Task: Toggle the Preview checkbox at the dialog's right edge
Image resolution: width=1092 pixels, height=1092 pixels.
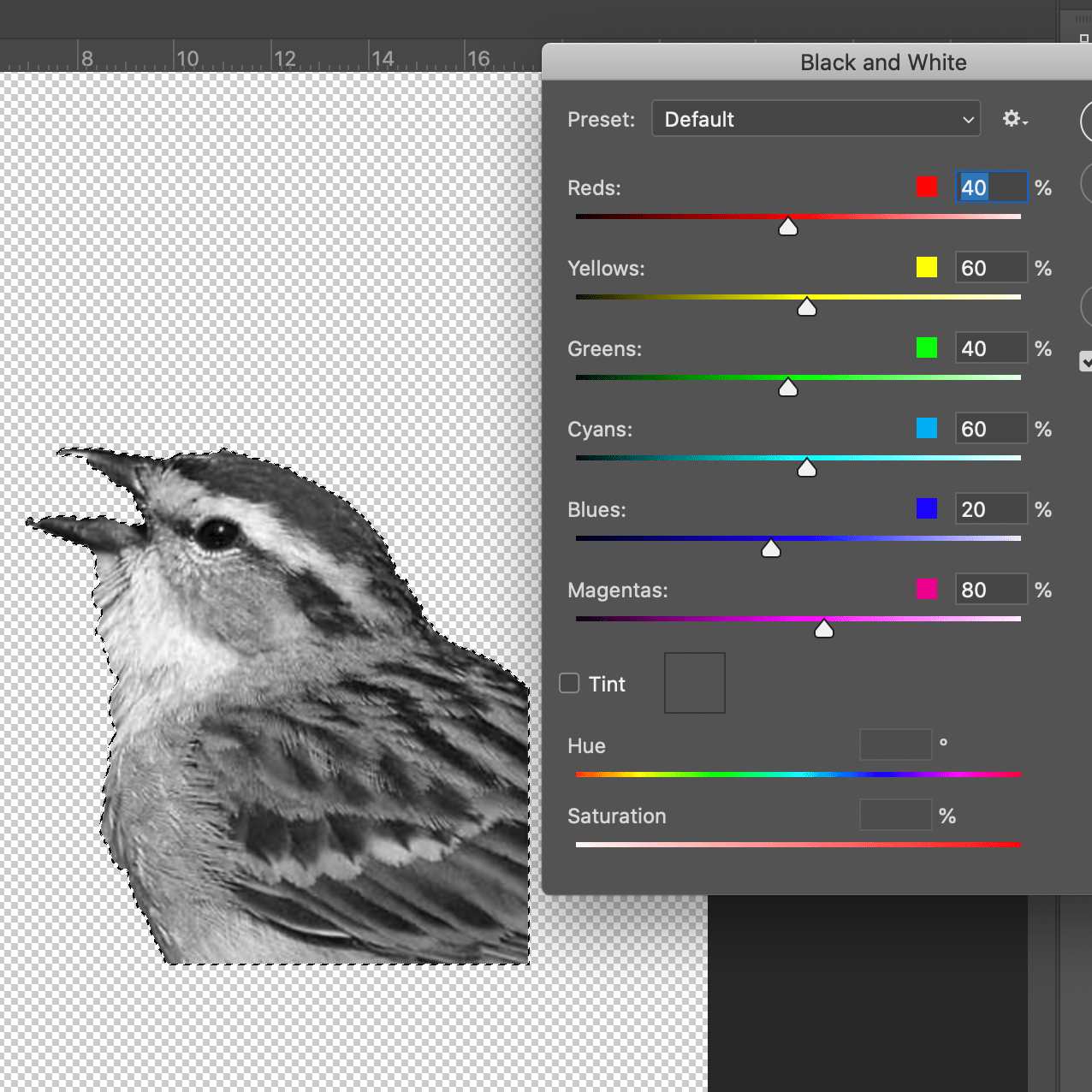Action: pos(1086,361)
